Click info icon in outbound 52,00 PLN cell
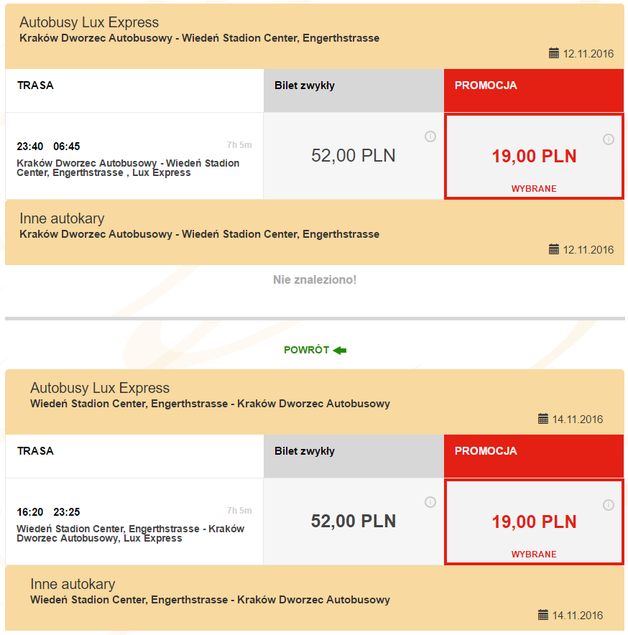Viewport: 628px width, 635px height. tap(430, 136)
